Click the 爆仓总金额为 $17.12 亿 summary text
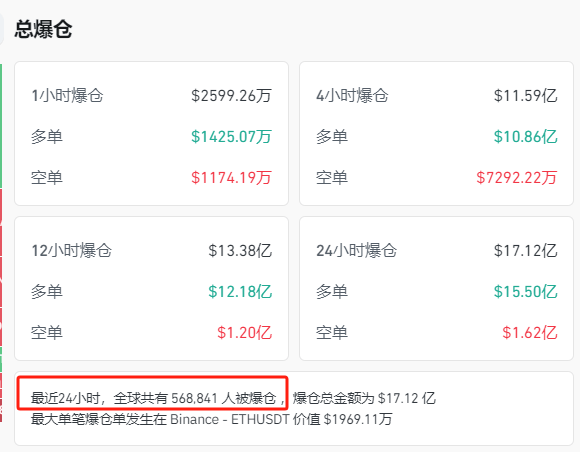580x452 pixels. coord(364,398)
